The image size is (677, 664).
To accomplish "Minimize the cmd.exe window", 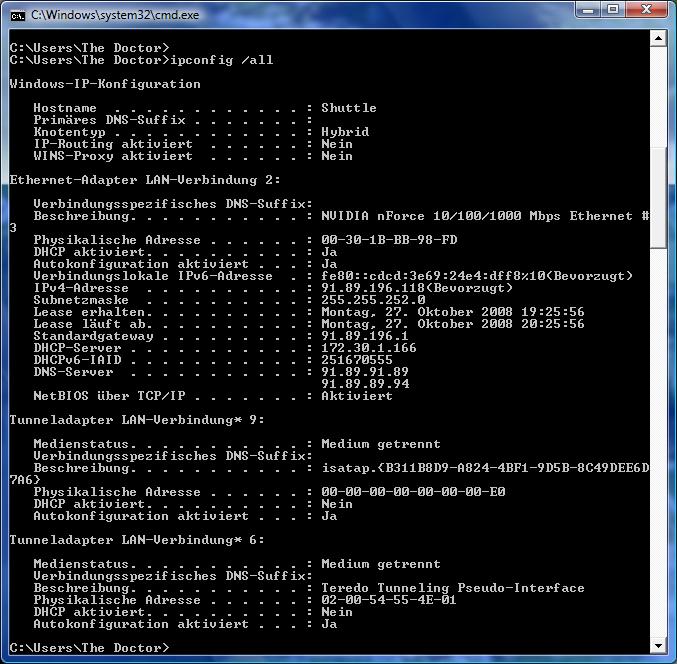I will point(587,11).
